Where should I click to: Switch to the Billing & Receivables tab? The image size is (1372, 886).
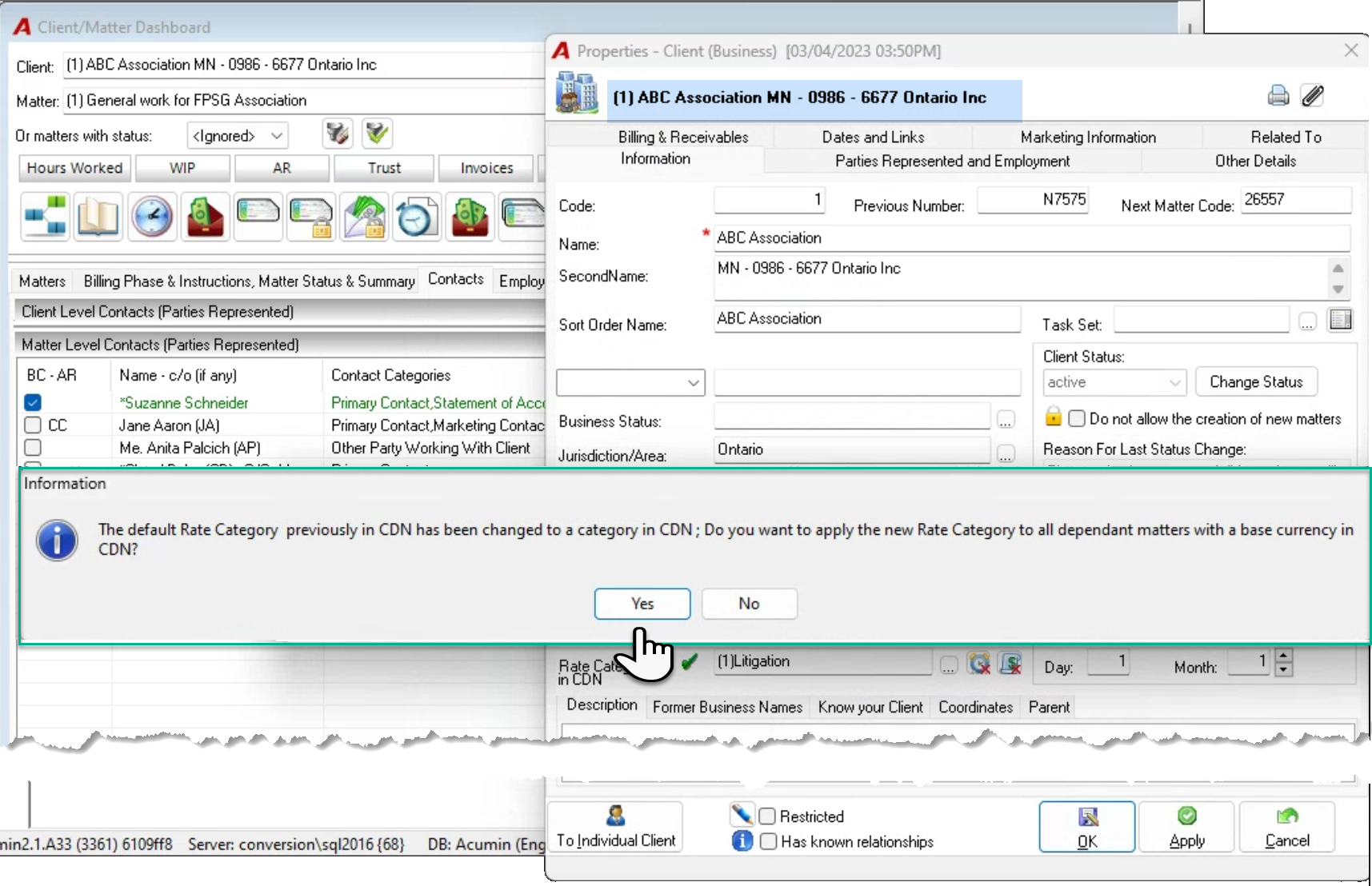coord(683,137)
